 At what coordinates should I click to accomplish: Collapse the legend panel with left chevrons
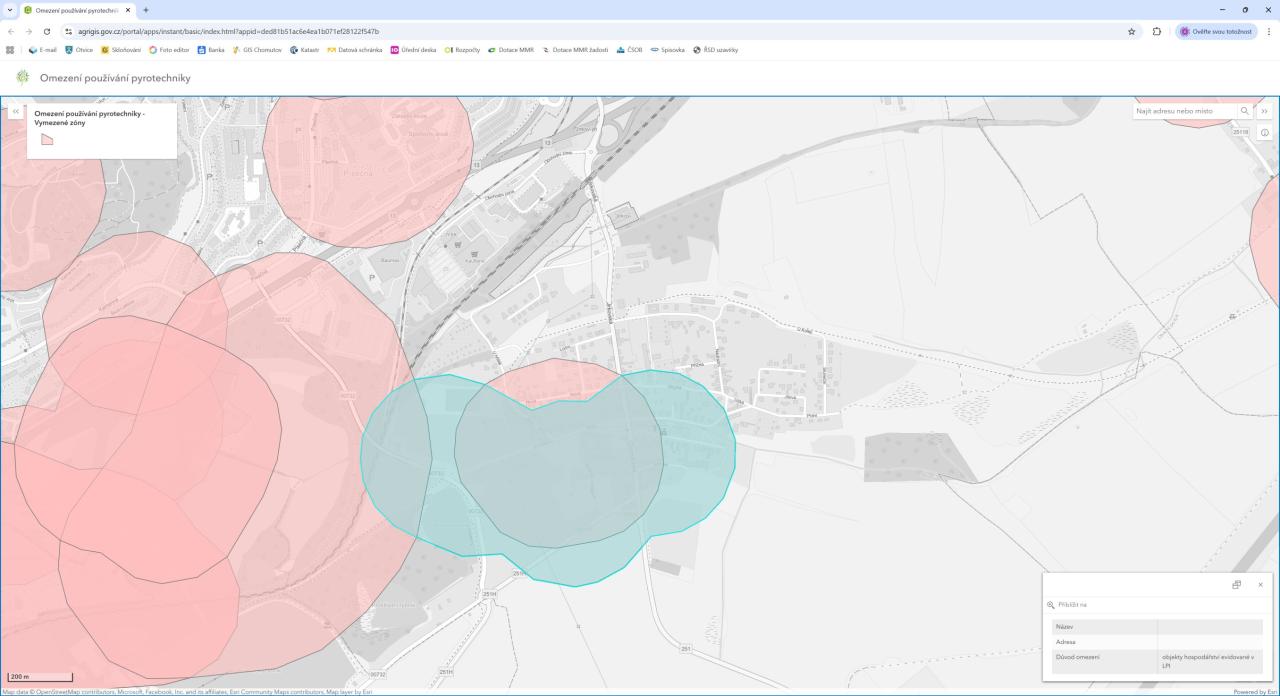click(15, 111)
